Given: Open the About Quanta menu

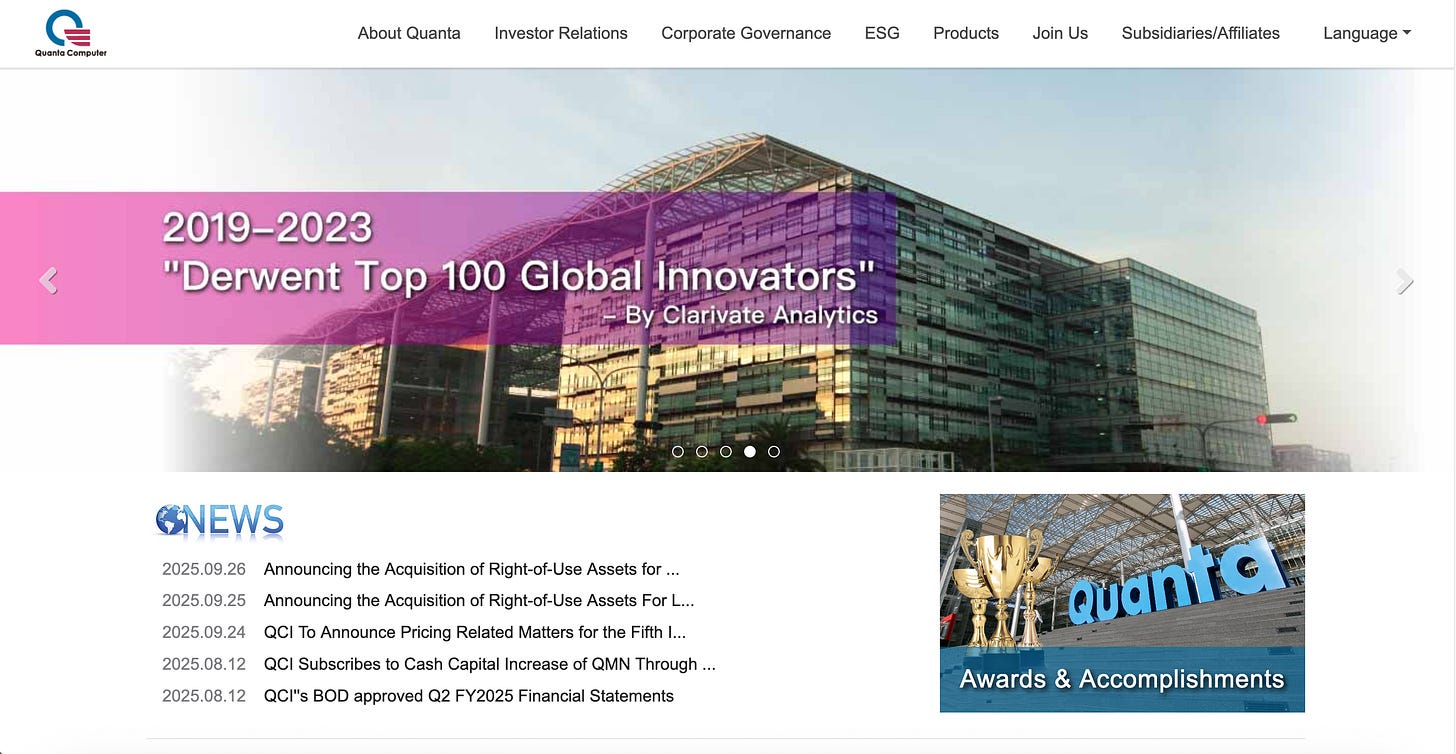Looking at the screenshot, I should click(409, 33).
